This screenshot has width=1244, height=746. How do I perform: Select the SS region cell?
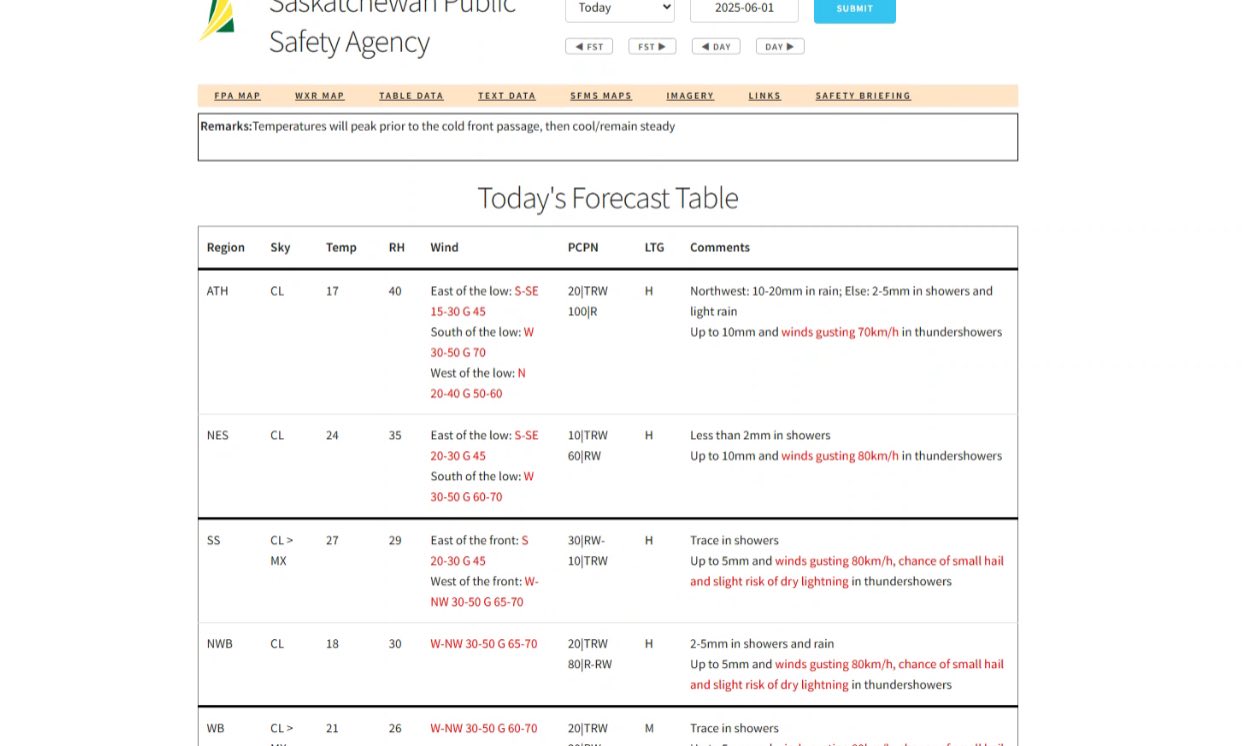[x=214, y=540]
